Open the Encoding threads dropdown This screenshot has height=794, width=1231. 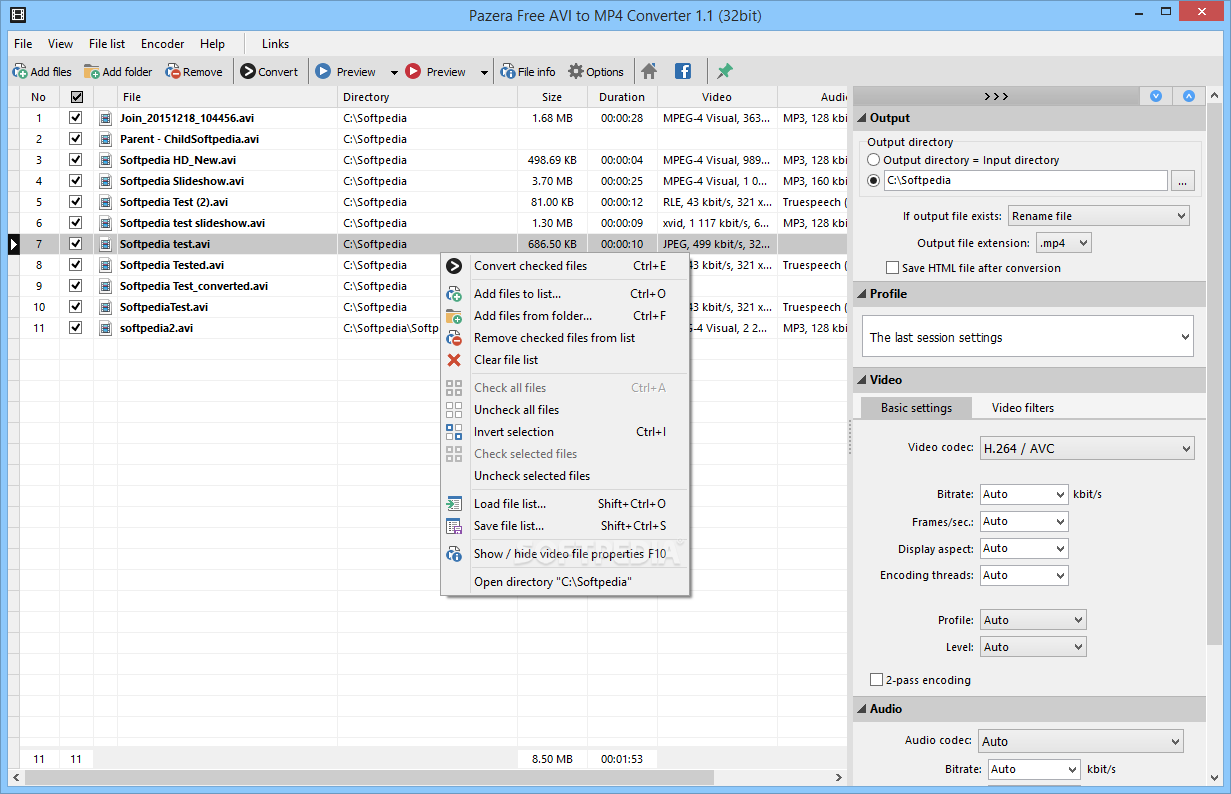(1023, 575)
